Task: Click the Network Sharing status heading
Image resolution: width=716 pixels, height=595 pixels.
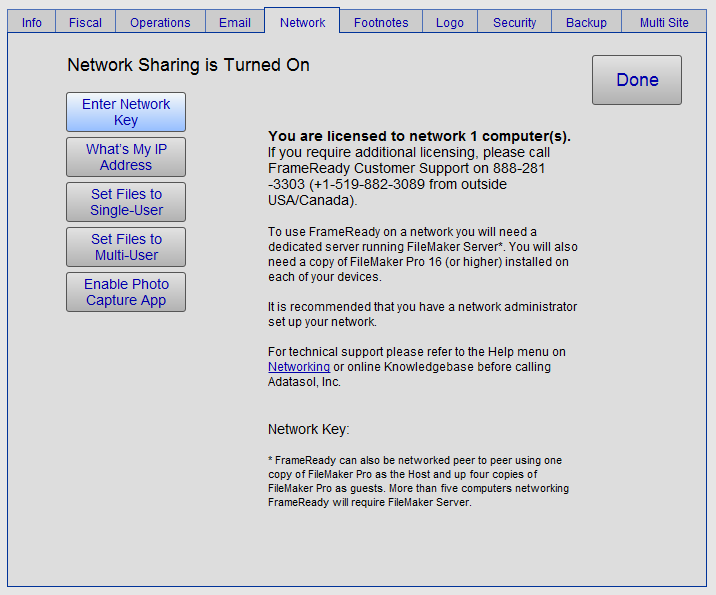Action: [x=188, y=65]
